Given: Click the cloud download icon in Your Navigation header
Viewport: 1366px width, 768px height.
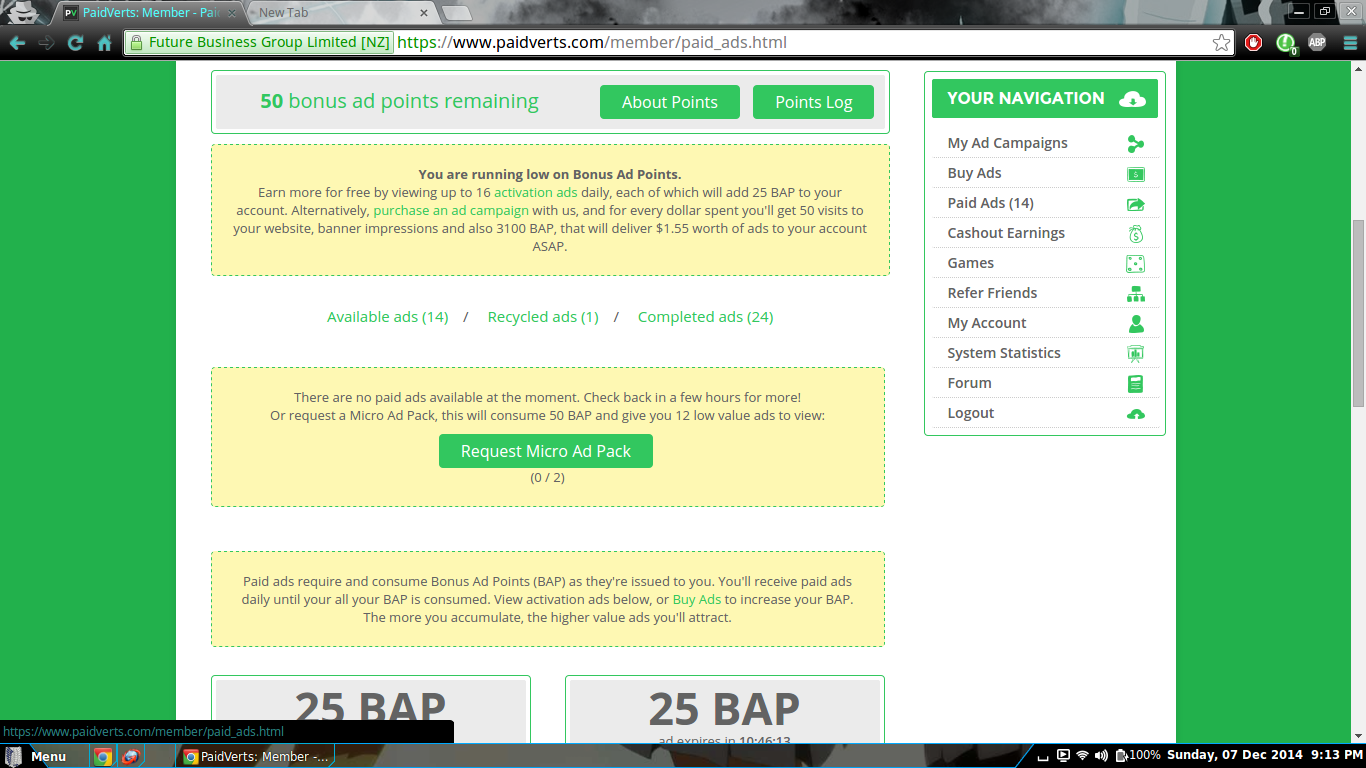Looking at the screenshot, I should (x=1132, y=98).
